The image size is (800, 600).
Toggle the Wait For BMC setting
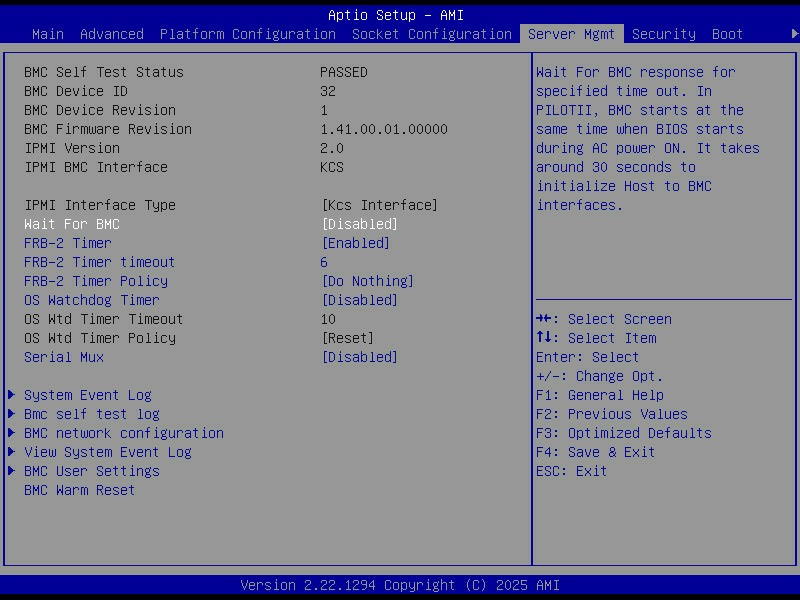(359, 224)
